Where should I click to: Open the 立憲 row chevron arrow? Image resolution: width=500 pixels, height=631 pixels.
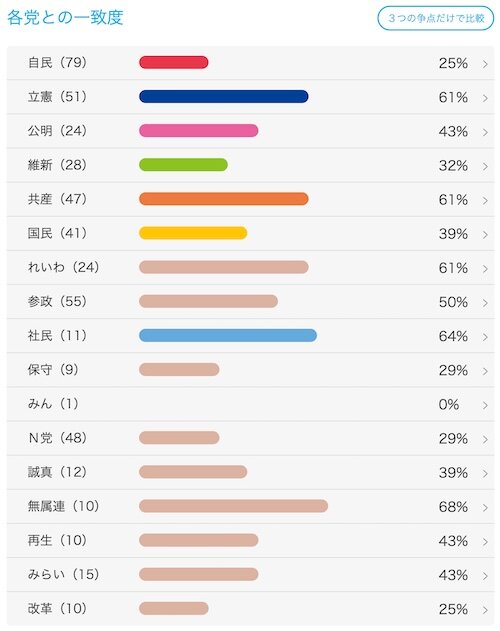pyautogui.click(x=485, y=98)
